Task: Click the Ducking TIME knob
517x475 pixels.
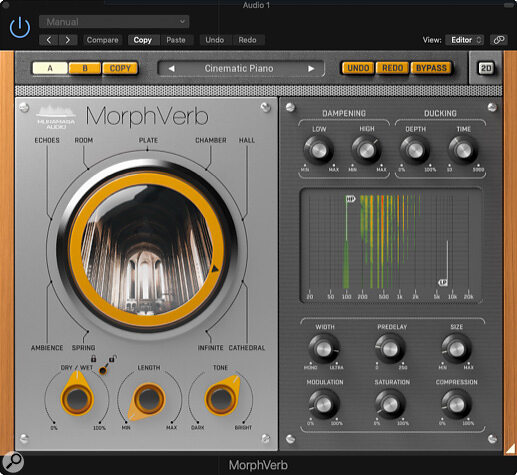Action: click(x=463, y=150)
